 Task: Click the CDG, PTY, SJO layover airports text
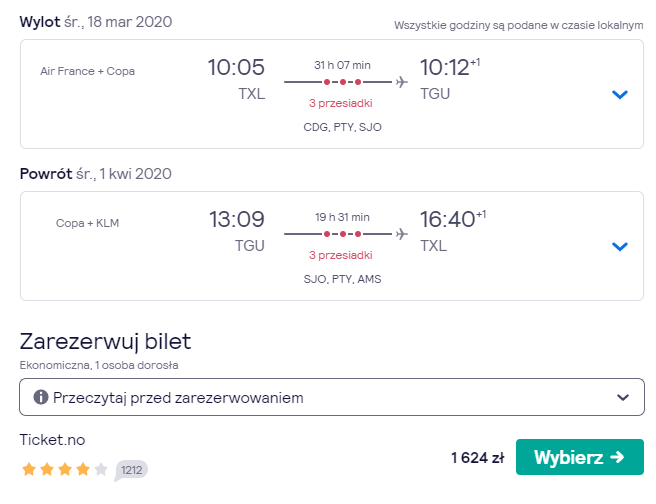click(x=342, y=127)
